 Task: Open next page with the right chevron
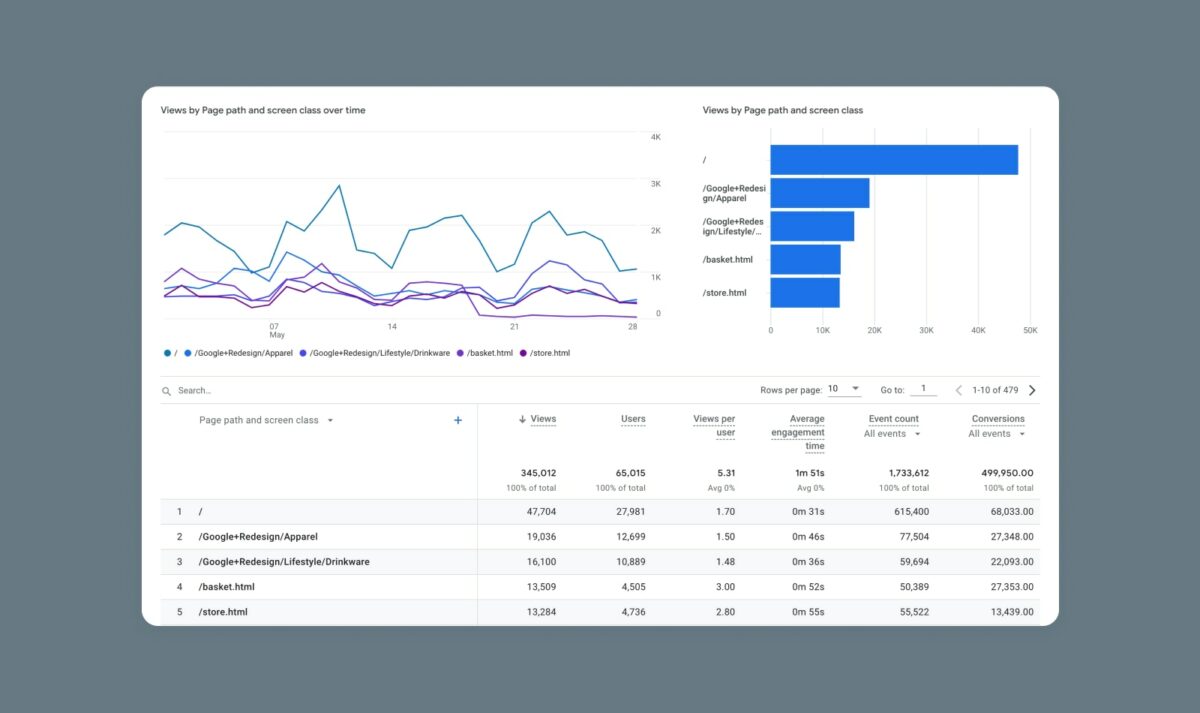1032,390
